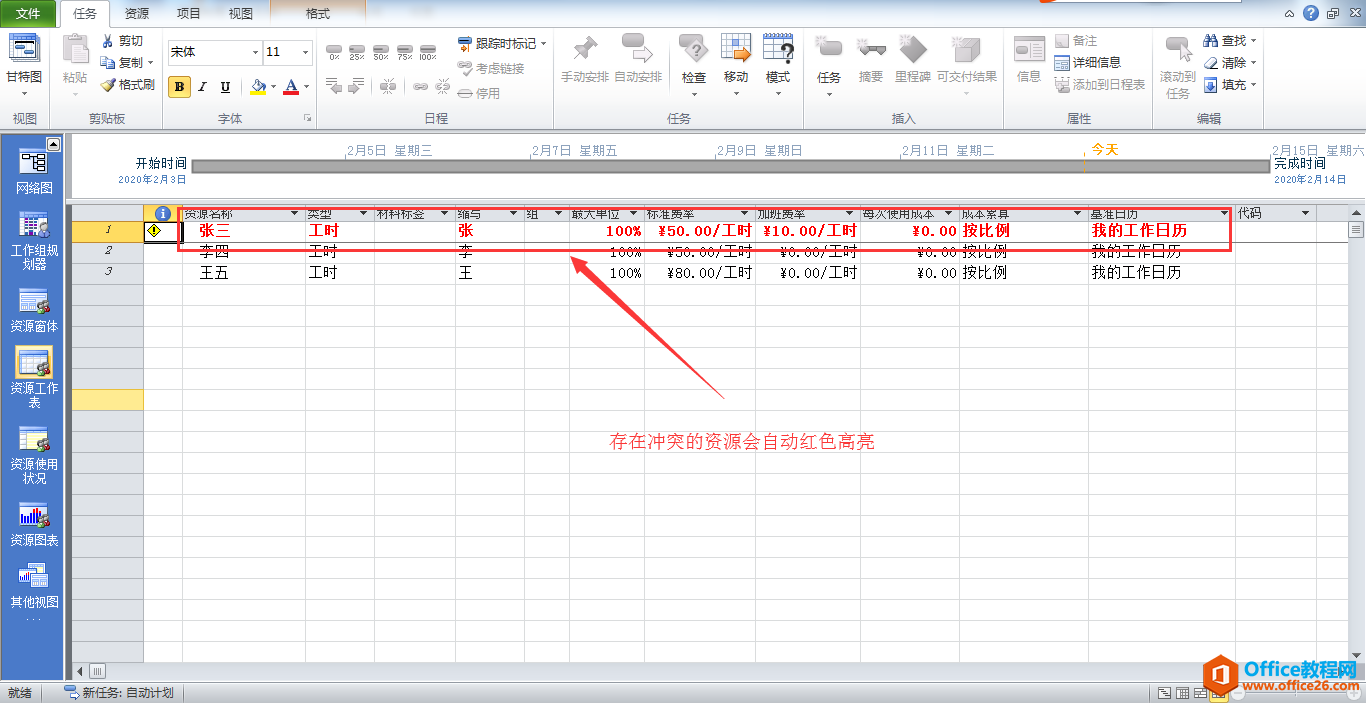The height and width of the screenshot is (703, 1366).
Task: Click 考虑链接 respect links
Action: pos(491,68)
